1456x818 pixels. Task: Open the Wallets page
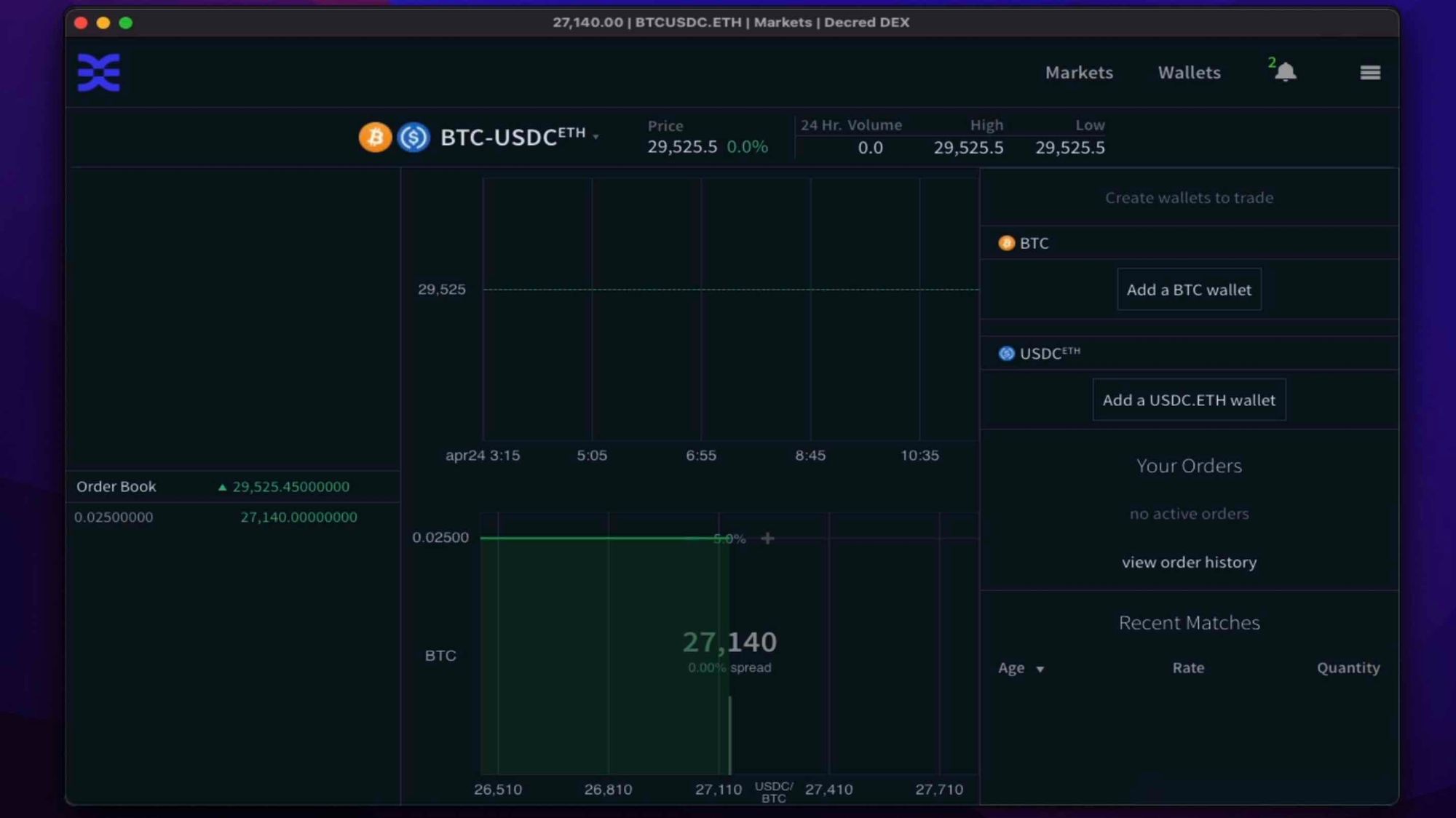(1189, 72)
